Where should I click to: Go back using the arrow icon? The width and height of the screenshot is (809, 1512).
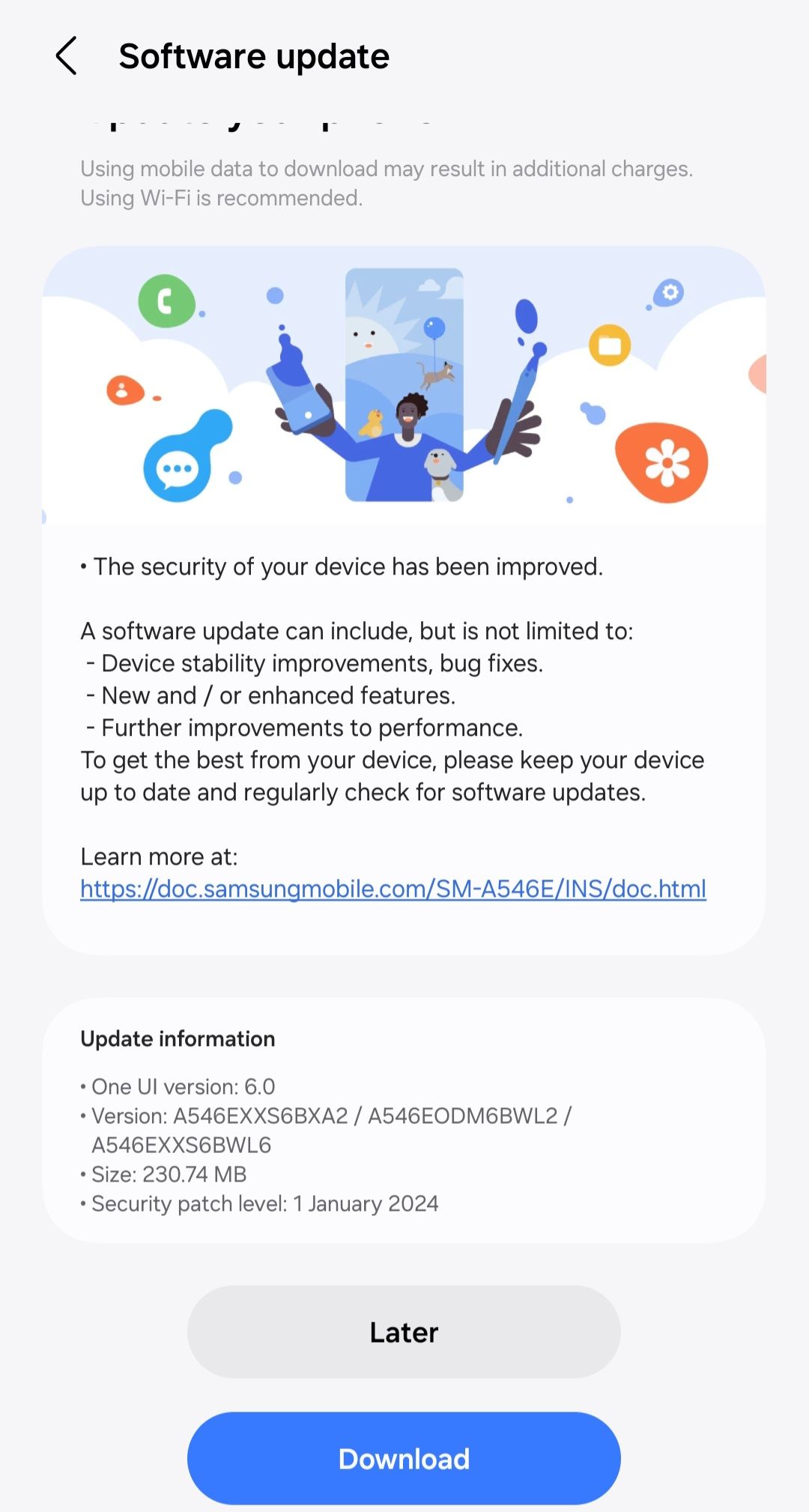click(66, 56)
